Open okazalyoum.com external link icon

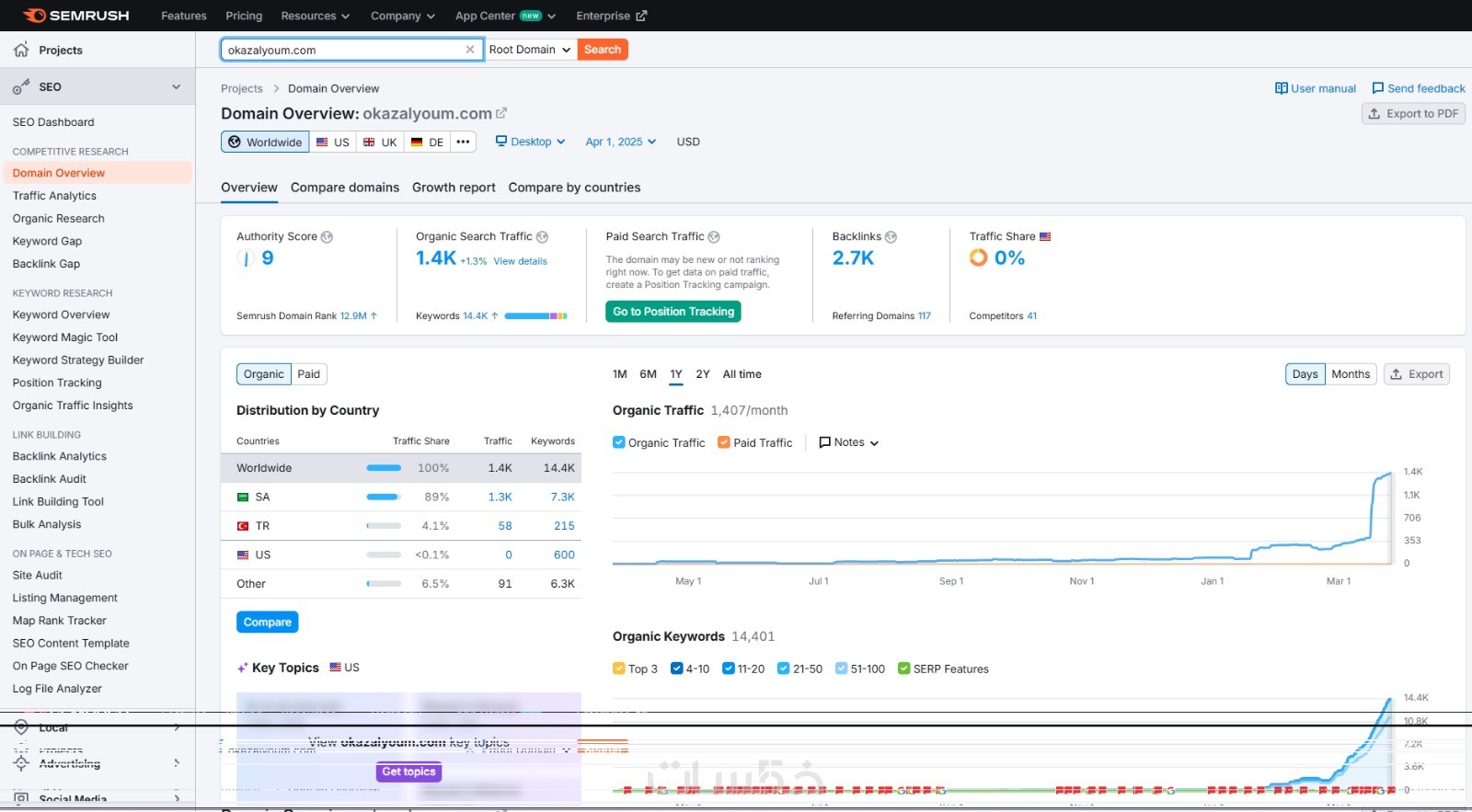(501, 113)
